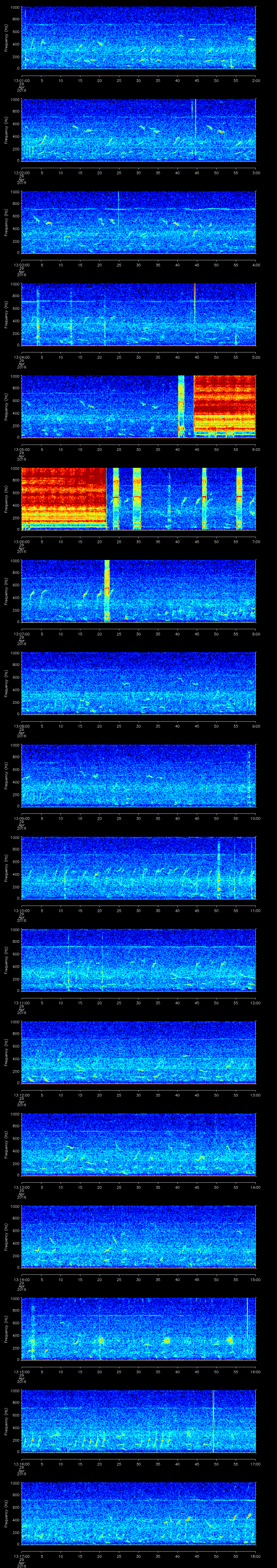
Task: Select the spectrogram panel beginning at 13:08:00
Action: [138, 683]
